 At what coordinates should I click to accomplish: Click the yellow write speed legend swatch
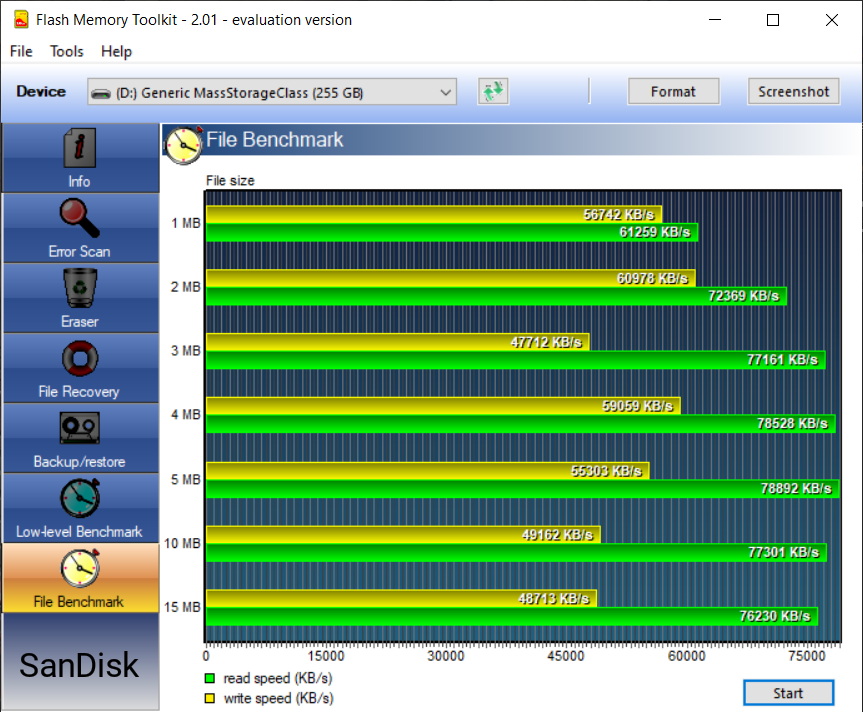point(210,698)
